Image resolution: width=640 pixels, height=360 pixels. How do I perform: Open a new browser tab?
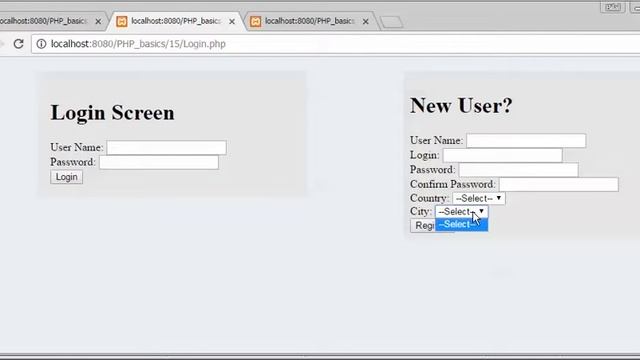point(391,22)
